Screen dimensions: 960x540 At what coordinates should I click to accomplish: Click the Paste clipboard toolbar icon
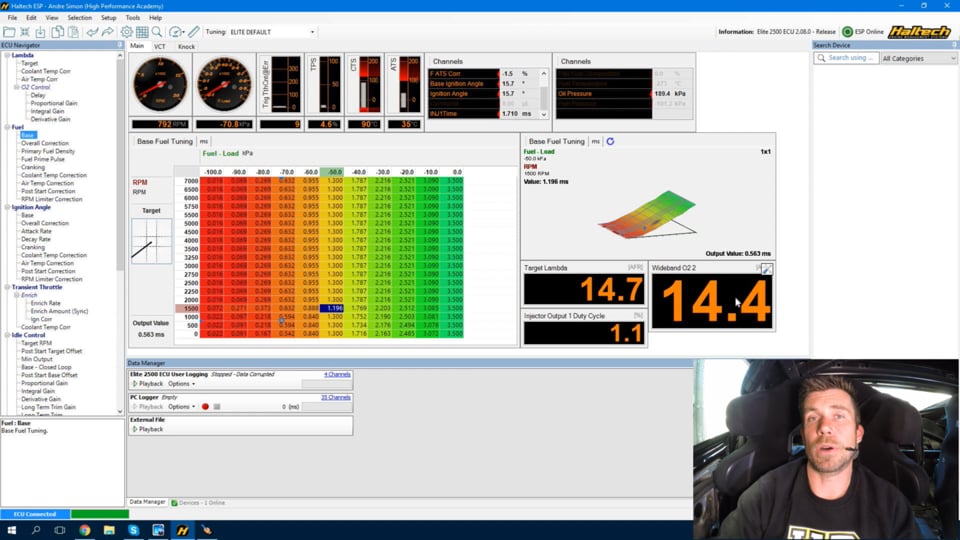73,32
